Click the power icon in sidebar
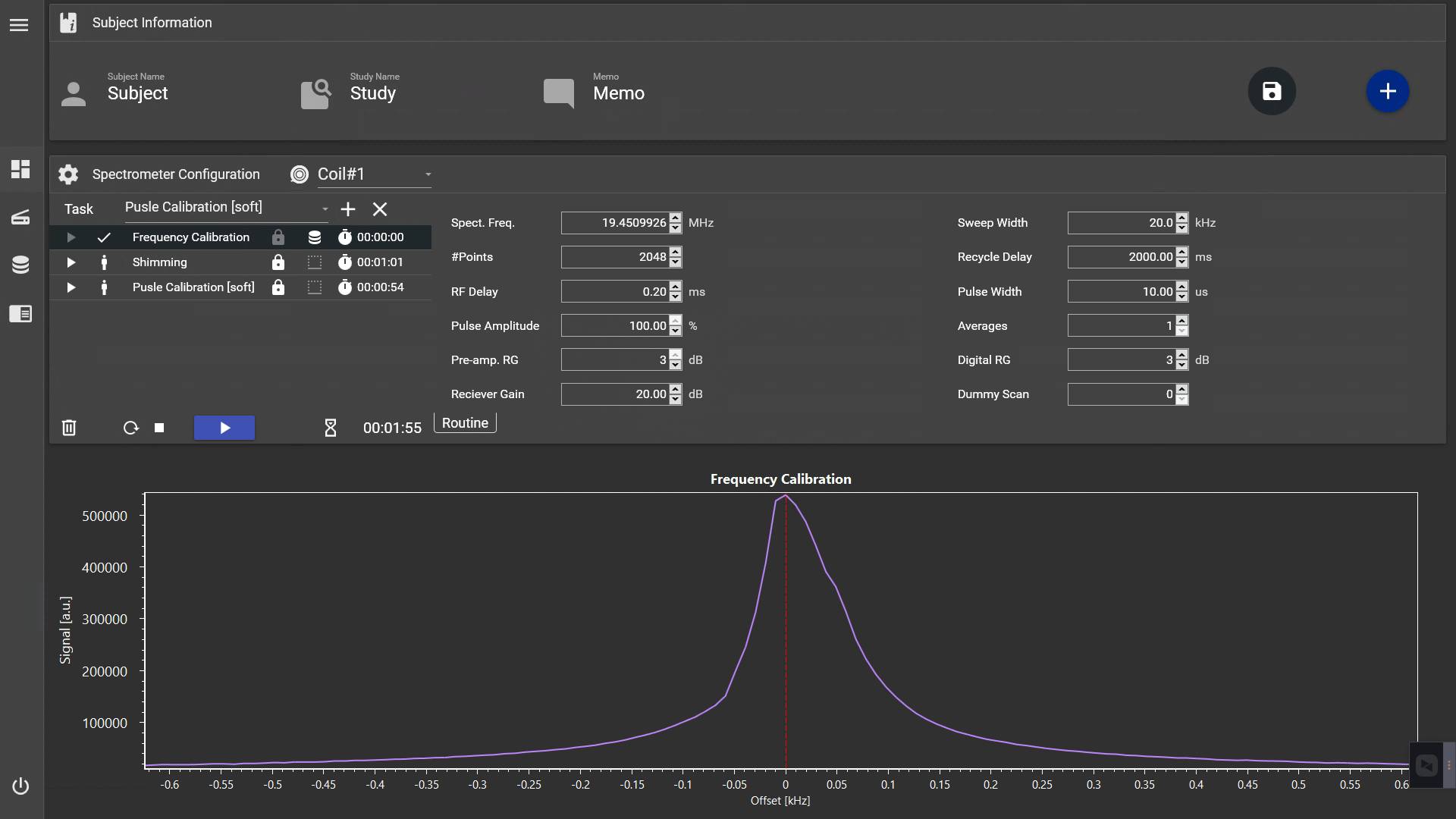 click(20, 786)
